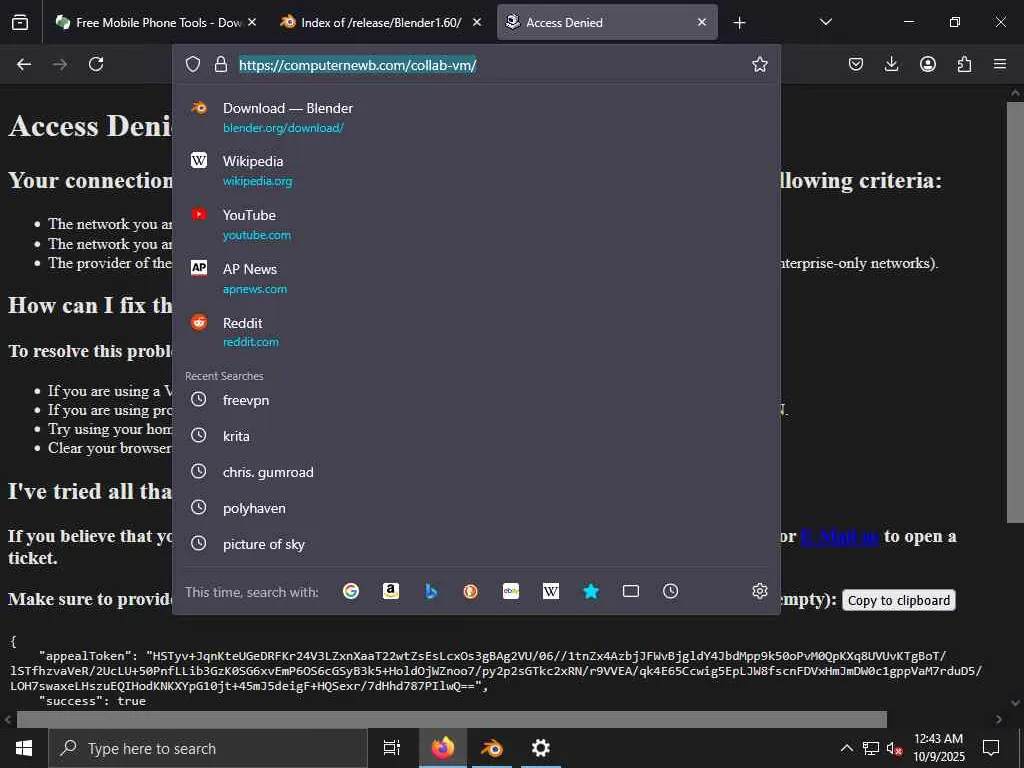
Task: Go back to previous page
Action: click(24, 64)
